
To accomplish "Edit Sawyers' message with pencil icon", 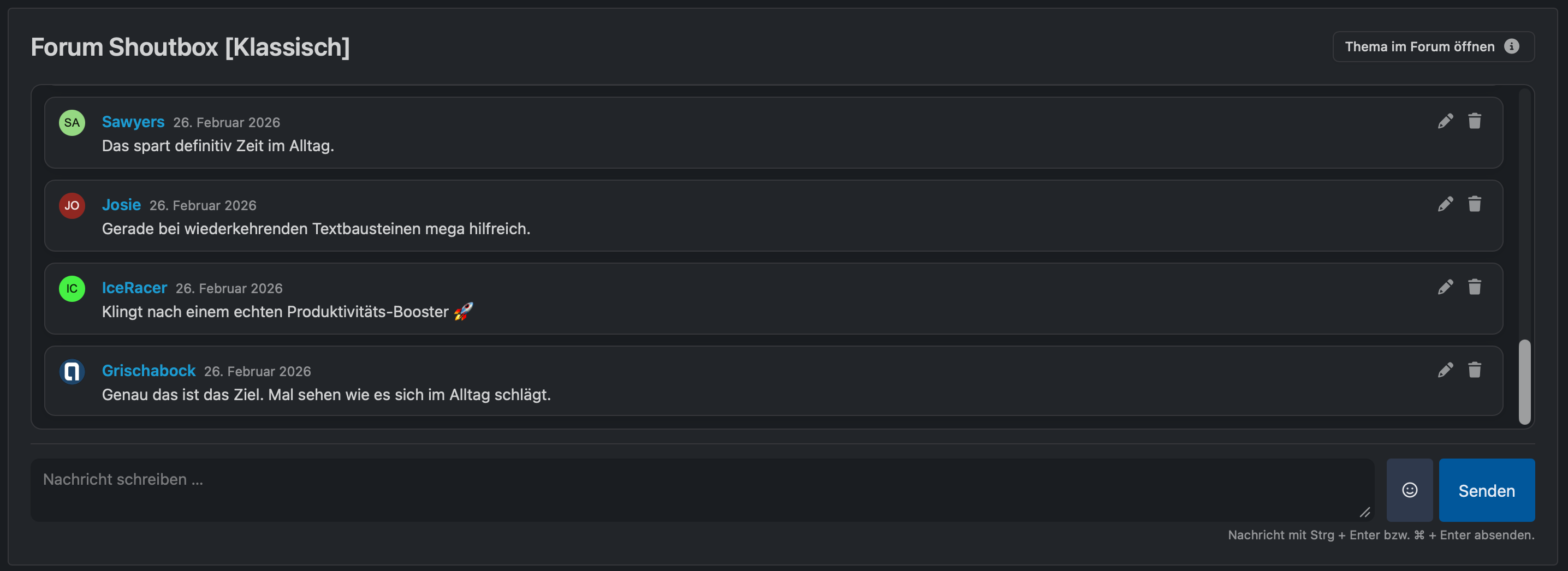I will tap(1445, 121).
